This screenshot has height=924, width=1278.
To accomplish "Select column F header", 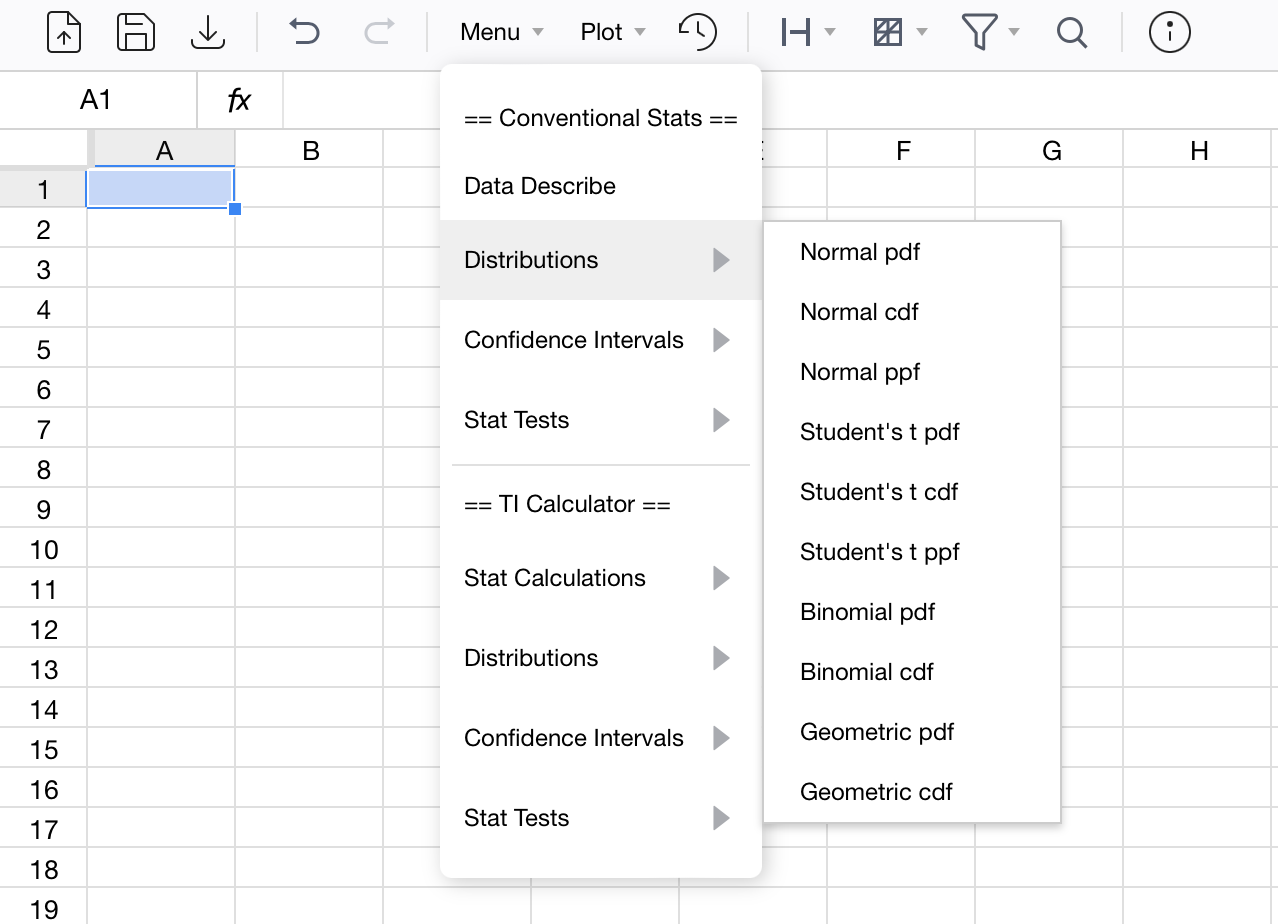I will pos(902,150).
